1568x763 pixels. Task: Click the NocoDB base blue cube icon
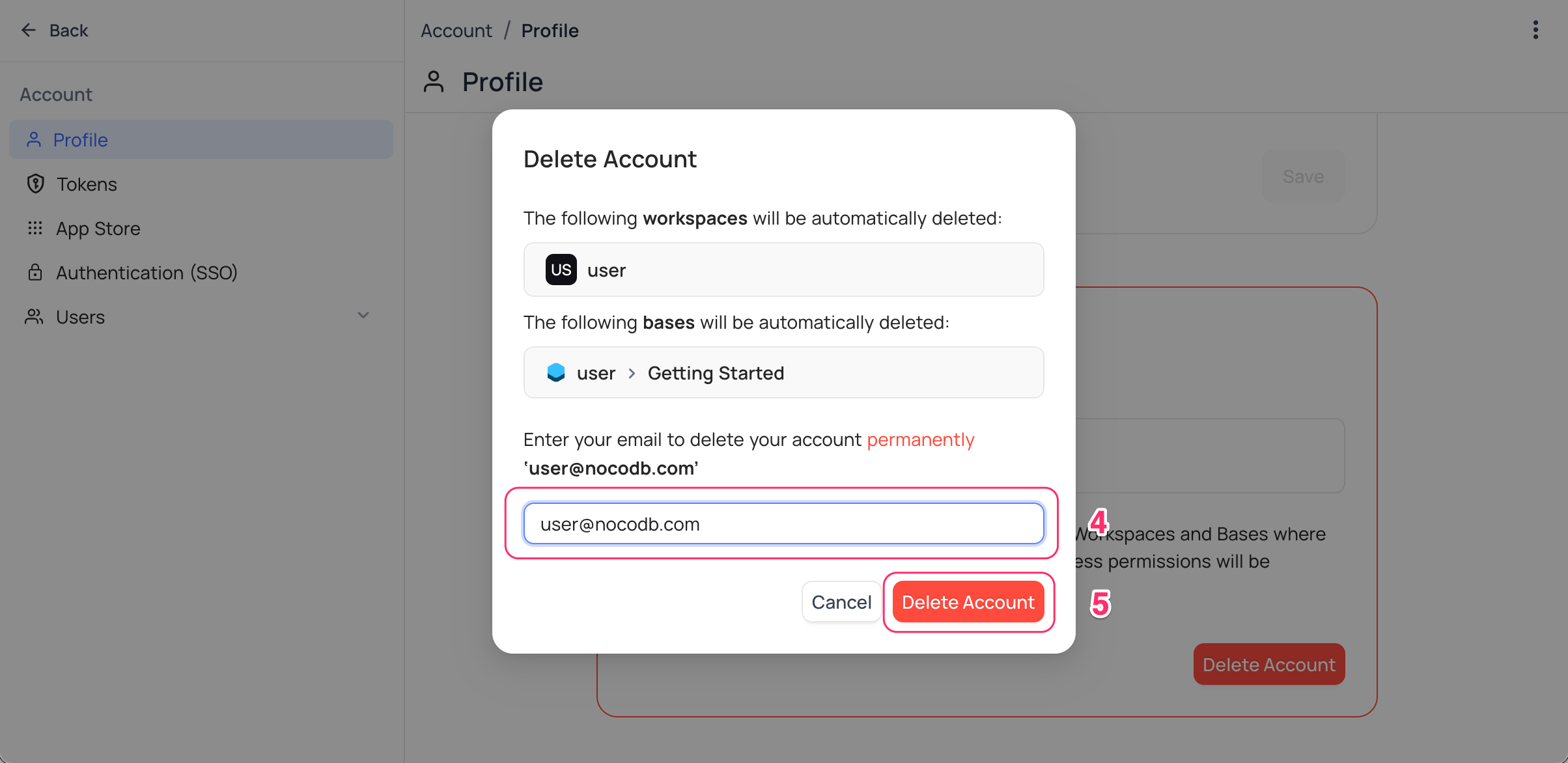click(554, 372)
